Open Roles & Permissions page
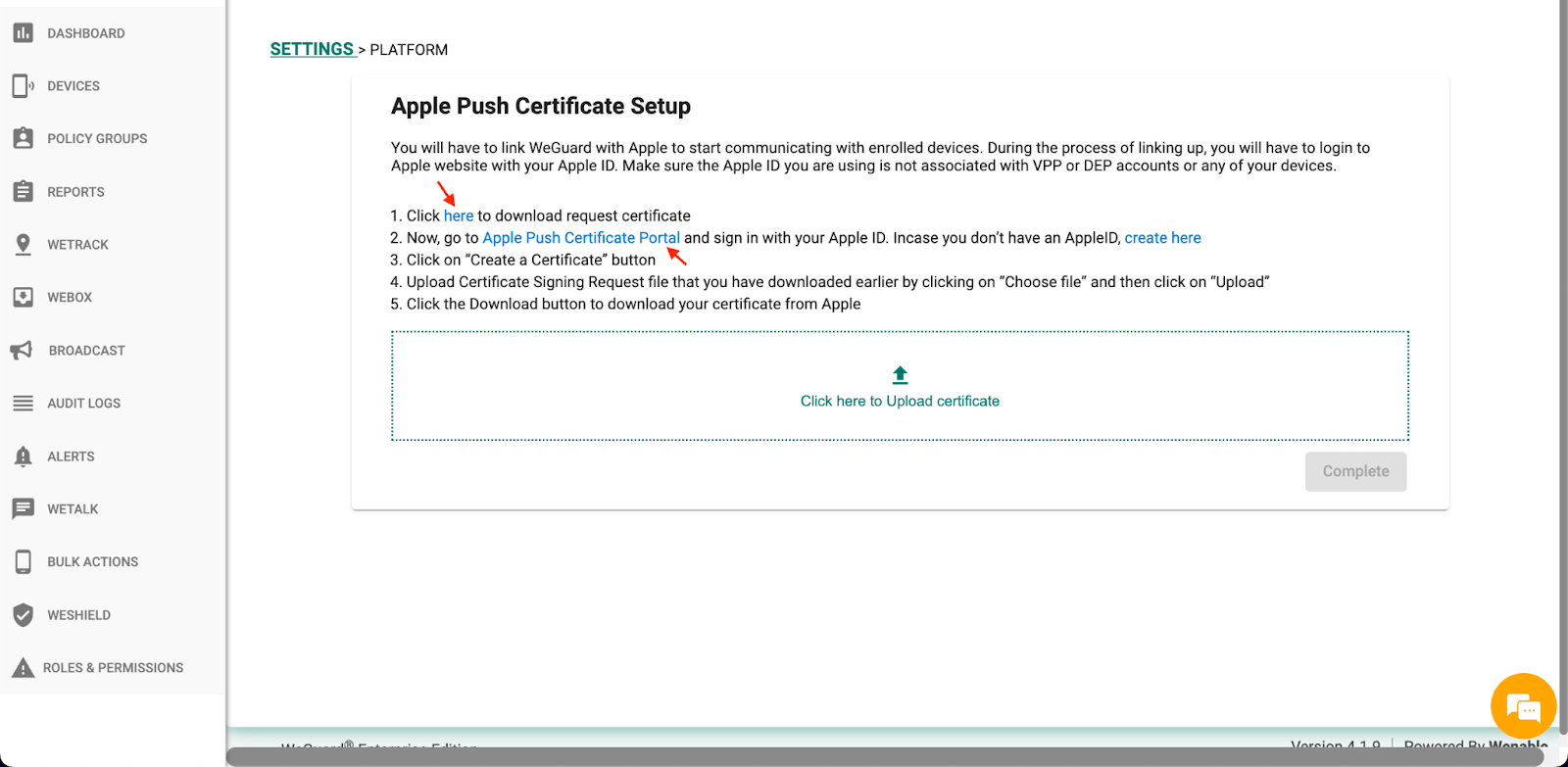 pos(113,668)
